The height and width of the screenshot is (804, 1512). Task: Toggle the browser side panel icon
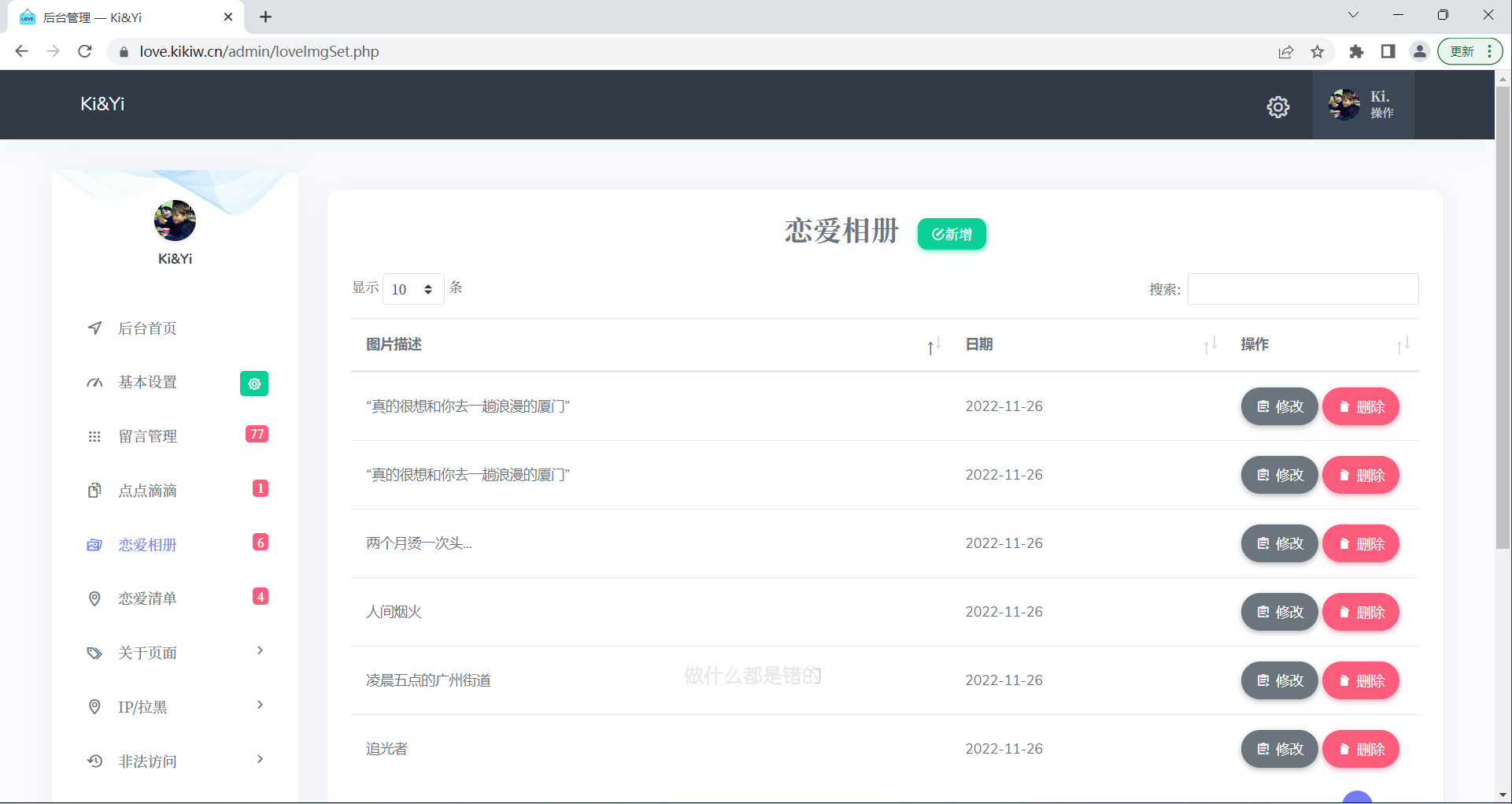click(1388, 52)
